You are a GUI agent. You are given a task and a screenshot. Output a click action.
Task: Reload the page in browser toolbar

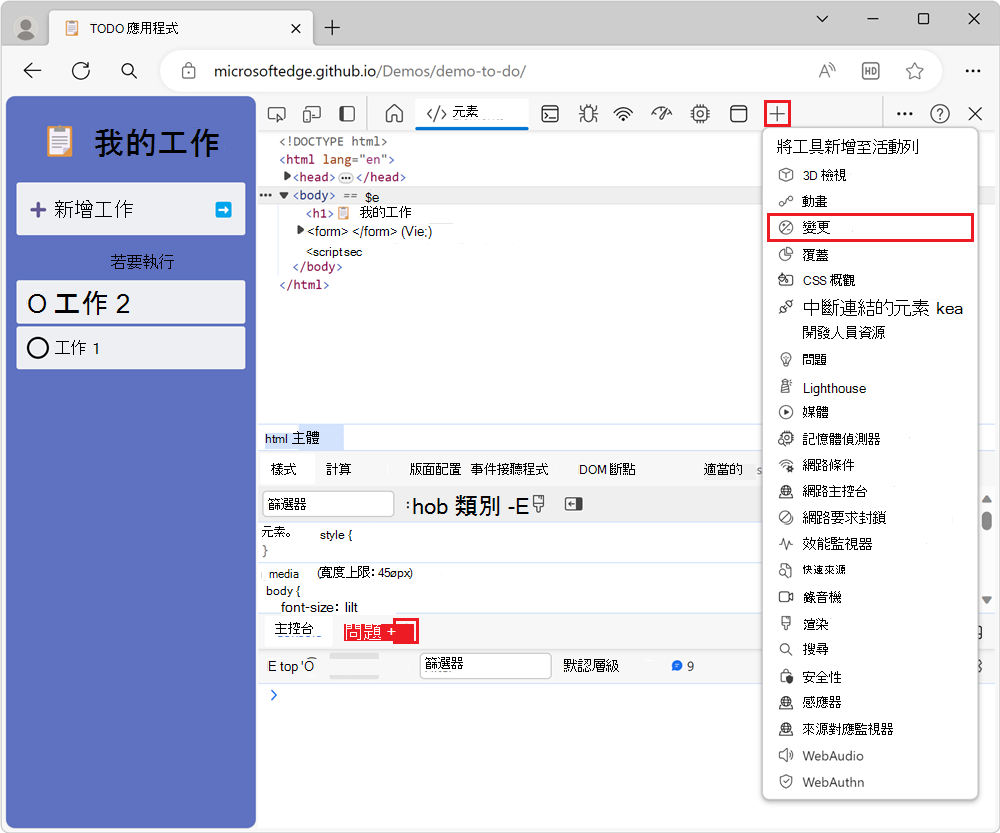click(x=81, y=71)
